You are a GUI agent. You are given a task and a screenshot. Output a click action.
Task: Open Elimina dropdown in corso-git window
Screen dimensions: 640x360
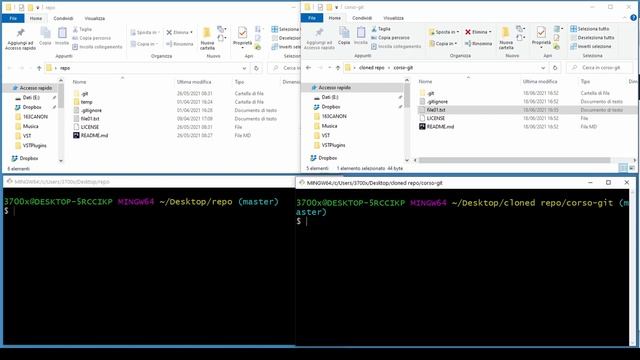click(x=478, y=32)
